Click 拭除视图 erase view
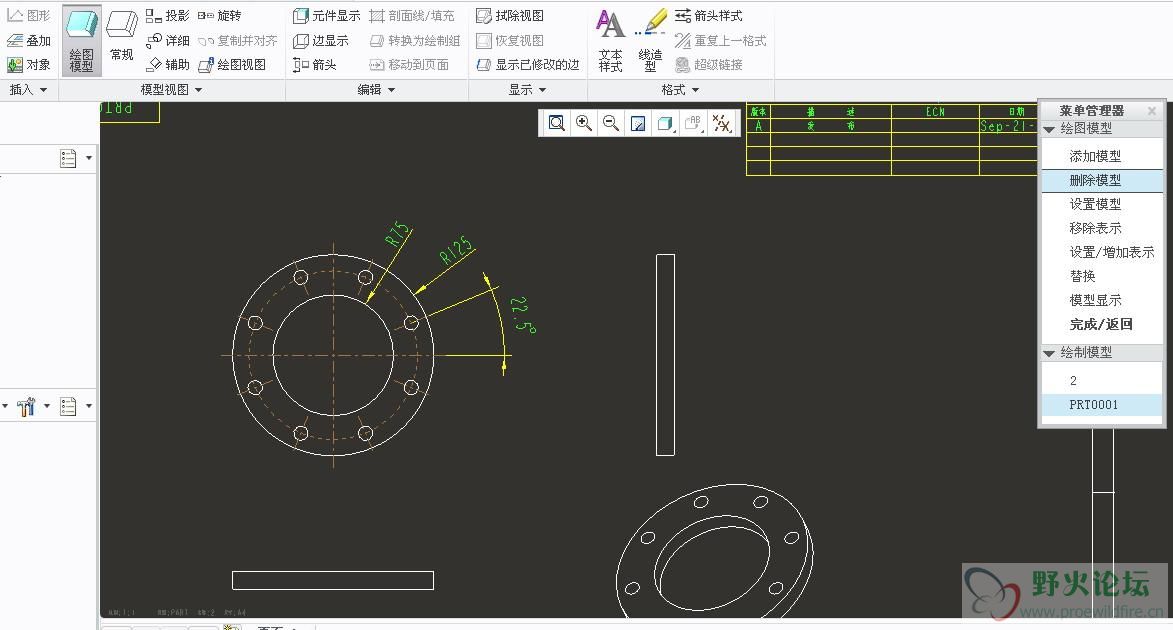 [510, 16]
